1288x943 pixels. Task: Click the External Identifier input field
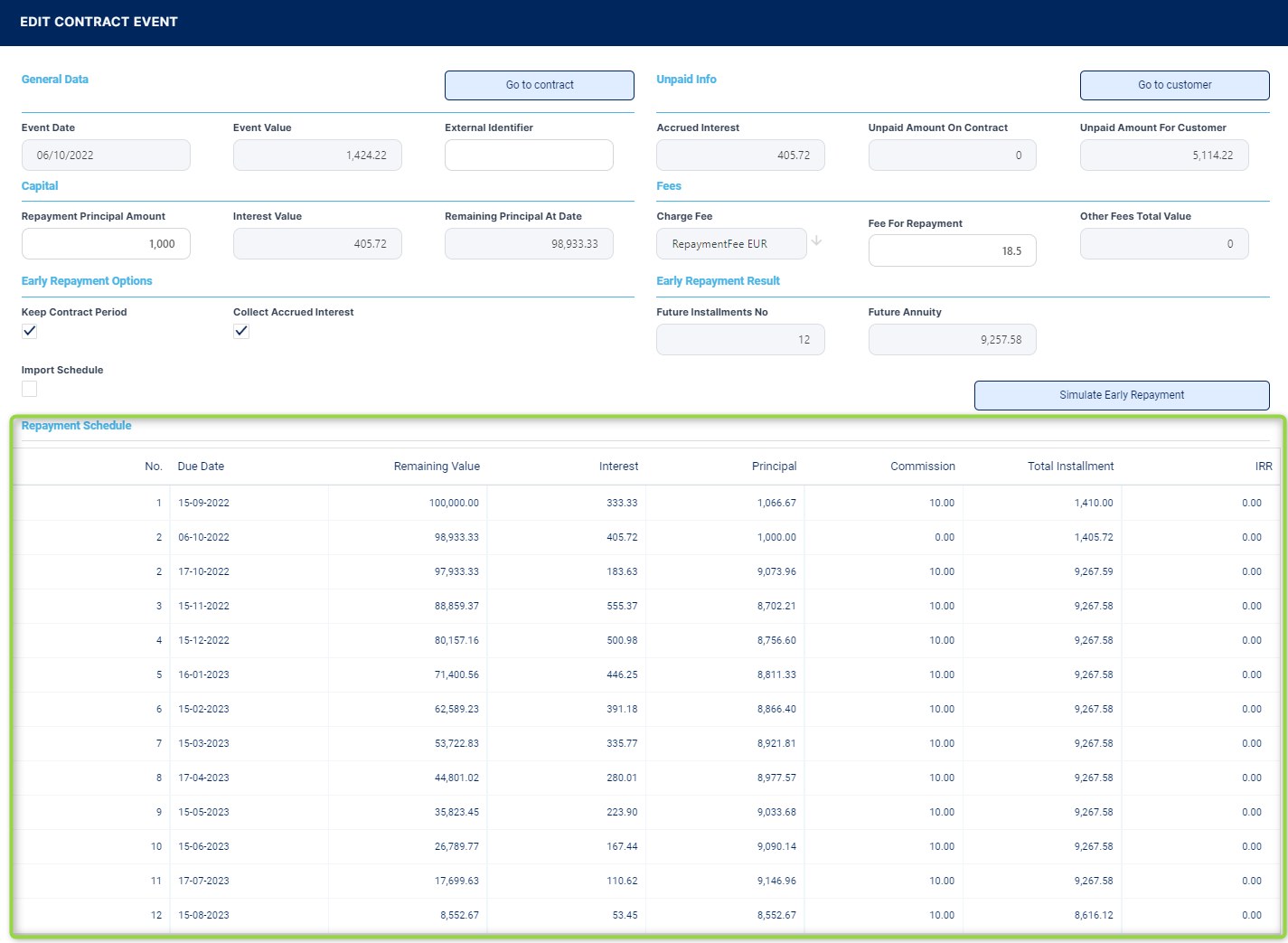pyautogui.click(x=529, y=156)
